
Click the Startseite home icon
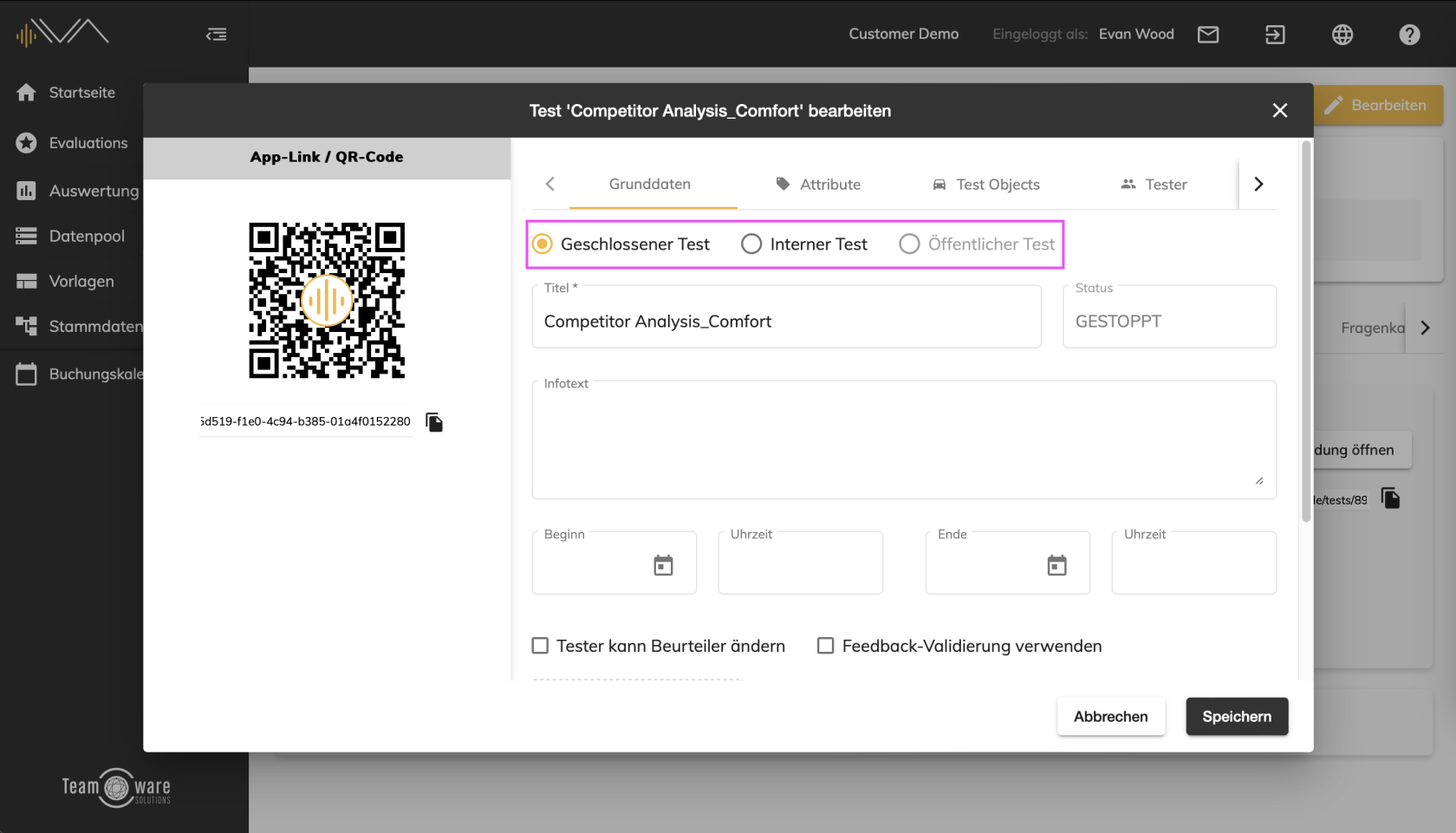click(x=26, y=93)
